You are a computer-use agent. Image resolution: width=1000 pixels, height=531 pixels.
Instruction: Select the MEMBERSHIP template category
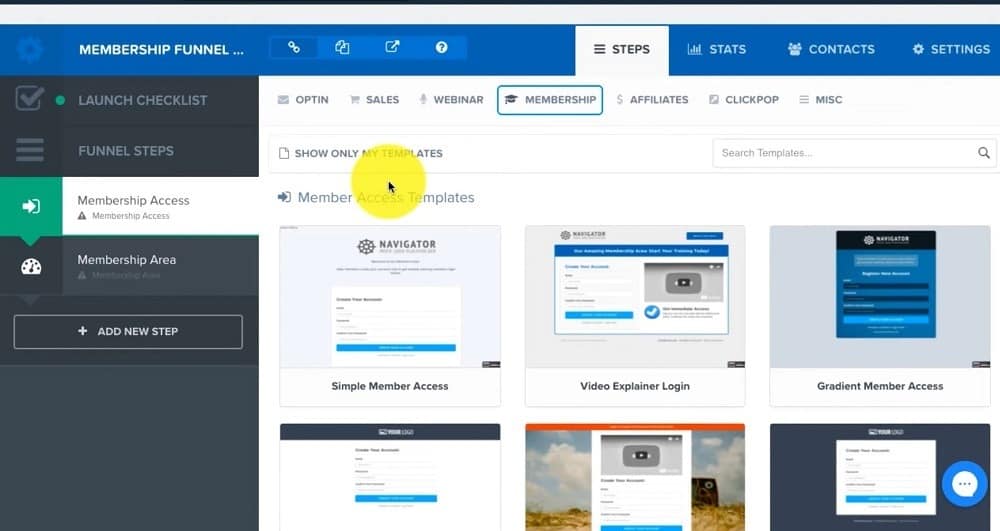(550, 100)
